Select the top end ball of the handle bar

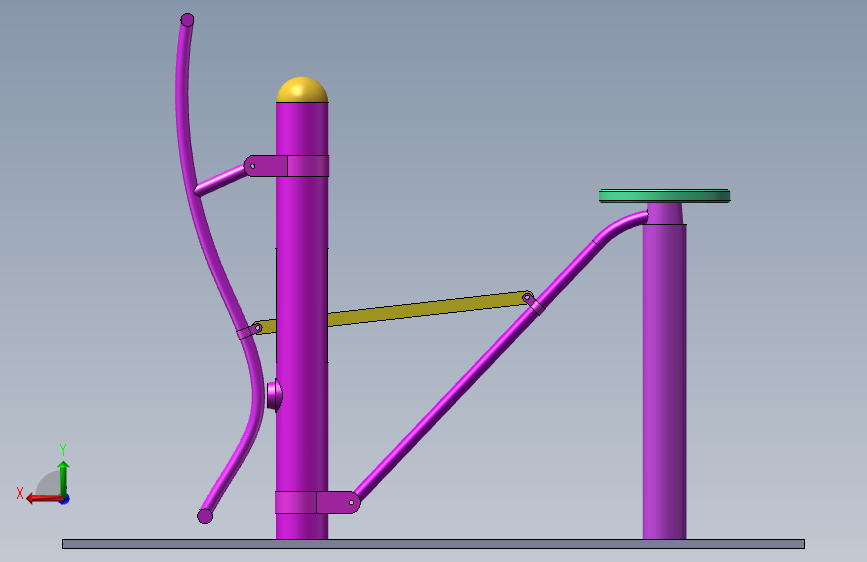(x=187, y=20)
